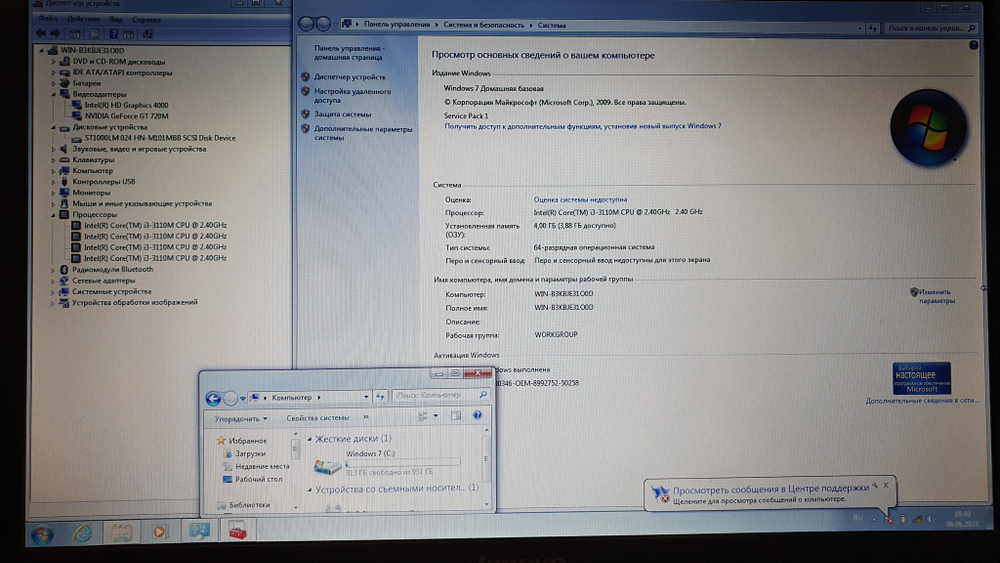Open the Вид menu in Device Manager

click(115, 19)
